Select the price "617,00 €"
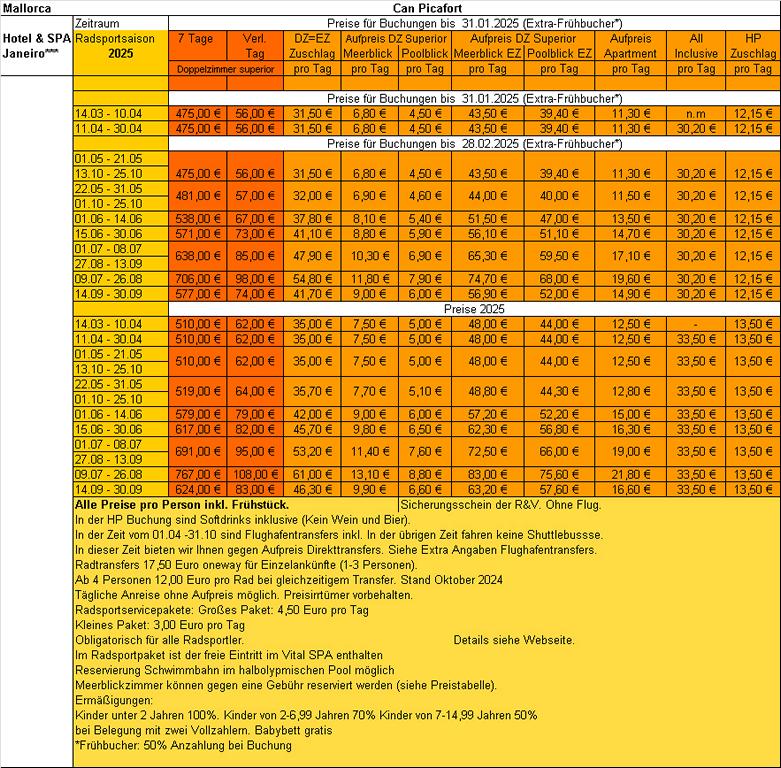 pos(198,429)
